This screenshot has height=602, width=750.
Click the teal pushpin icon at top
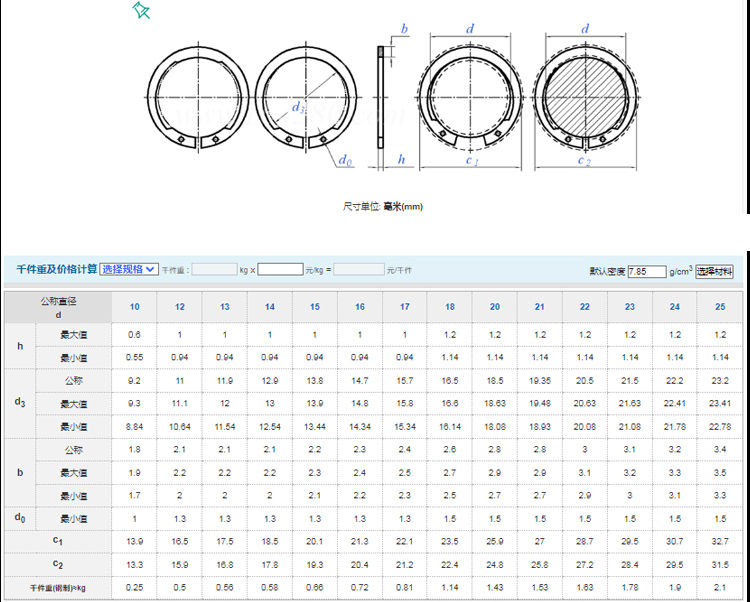click(x=142, y=10)
